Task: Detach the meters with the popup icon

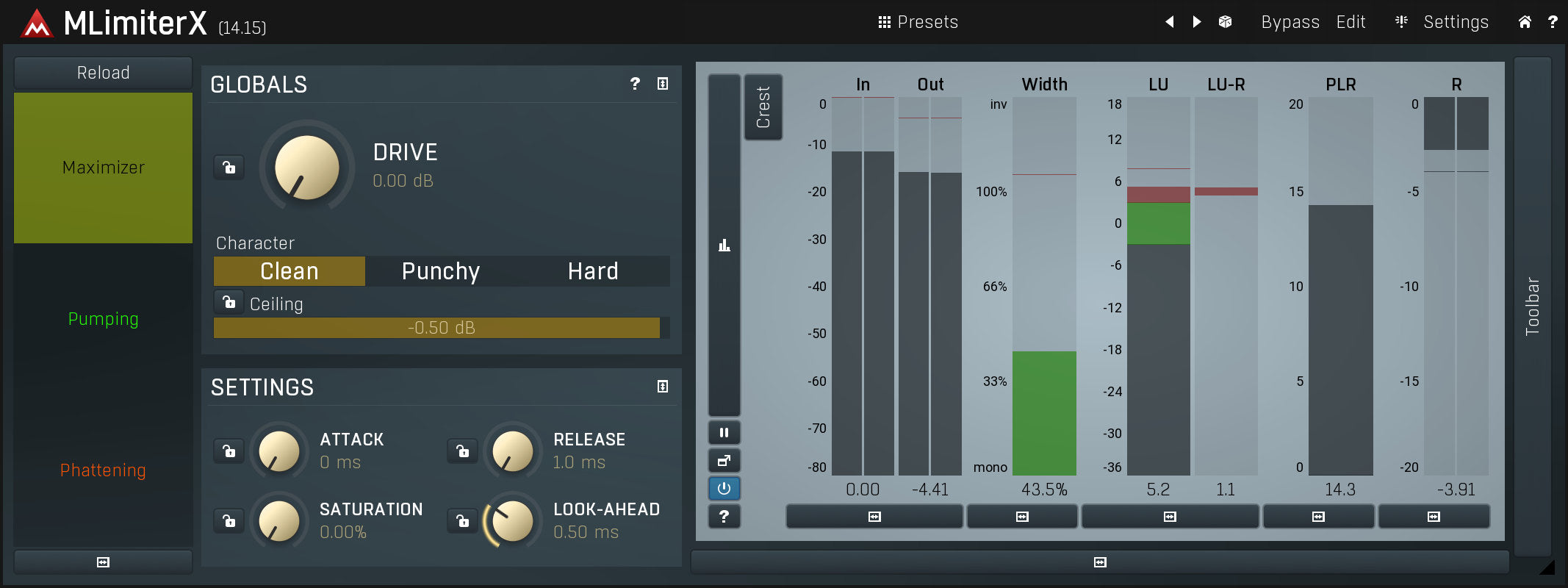Action: click(x=724, y=461)
